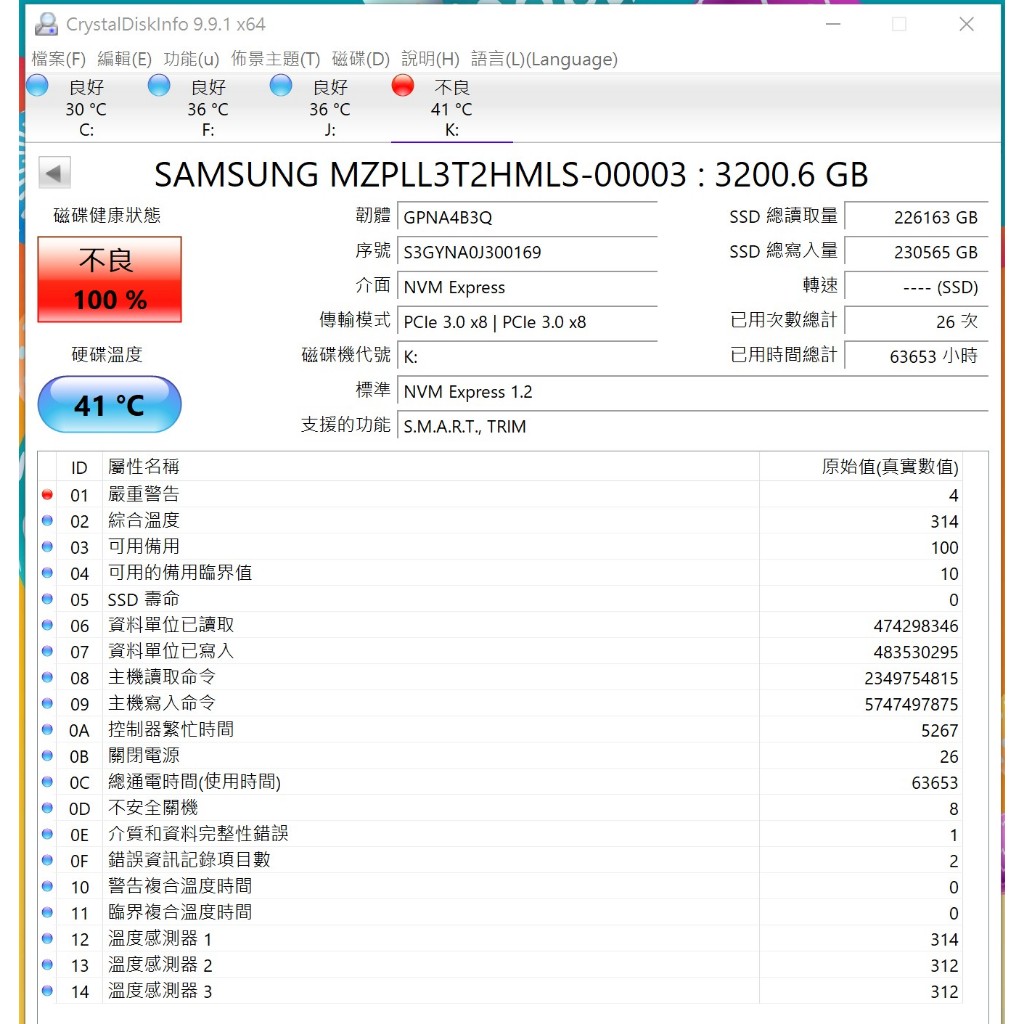Click the 41 °C temperature button
Viewport: 1024px width, 1024px height.
110,404
